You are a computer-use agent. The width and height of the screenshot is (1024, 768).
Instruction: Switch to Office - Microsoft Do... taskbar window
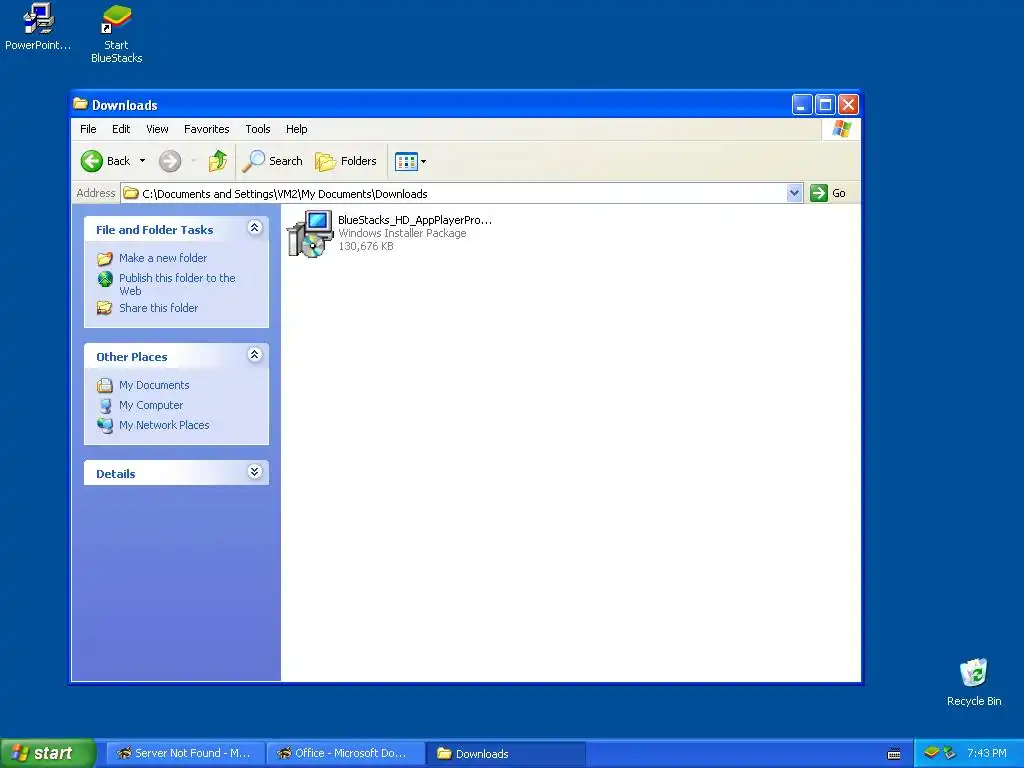pos(345,754)
